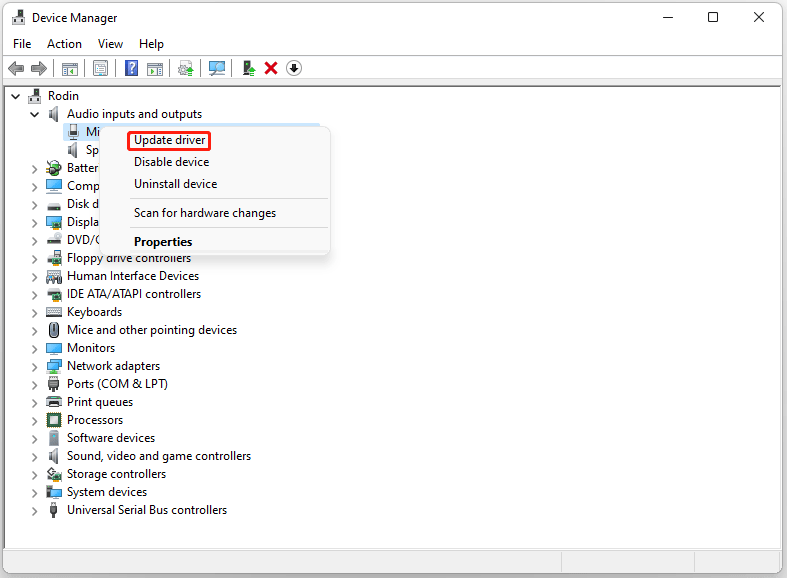Click the blue Help question-mark icon

(132, 68)
